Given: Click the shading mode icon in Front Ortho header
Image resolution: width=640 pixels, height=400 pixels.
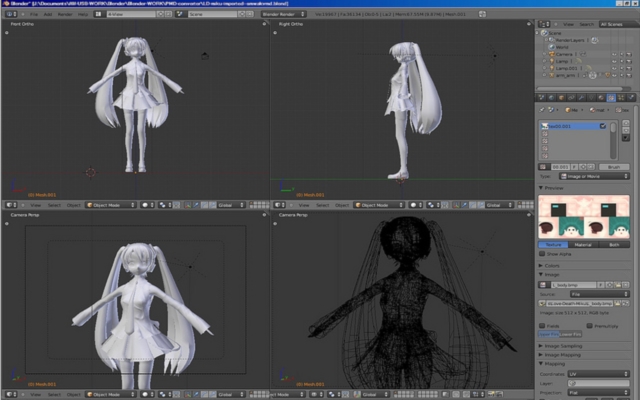Looking at the screenshot, I should pos(147,205).
